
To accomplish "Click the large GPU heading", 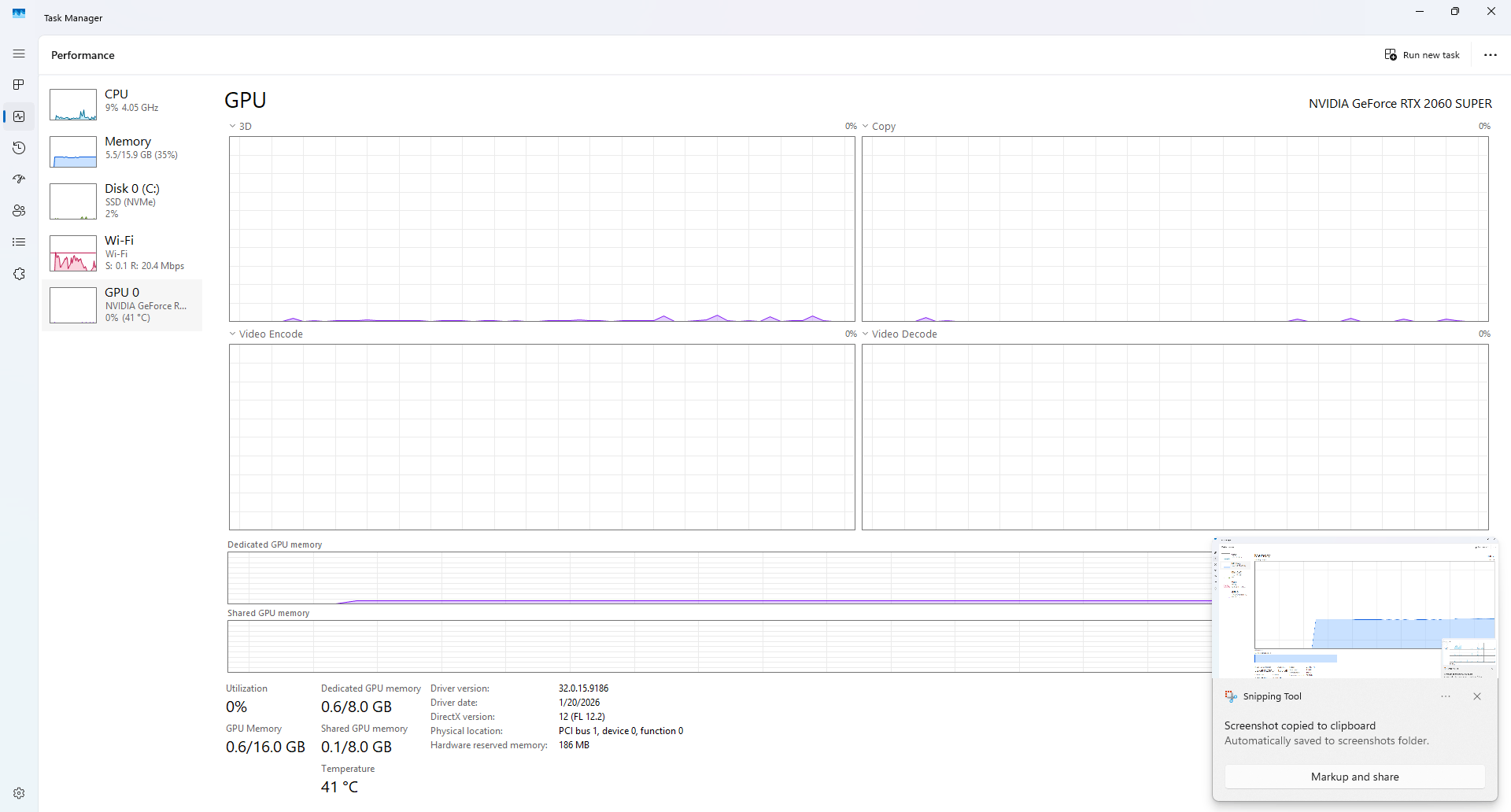I will [246, 100].
